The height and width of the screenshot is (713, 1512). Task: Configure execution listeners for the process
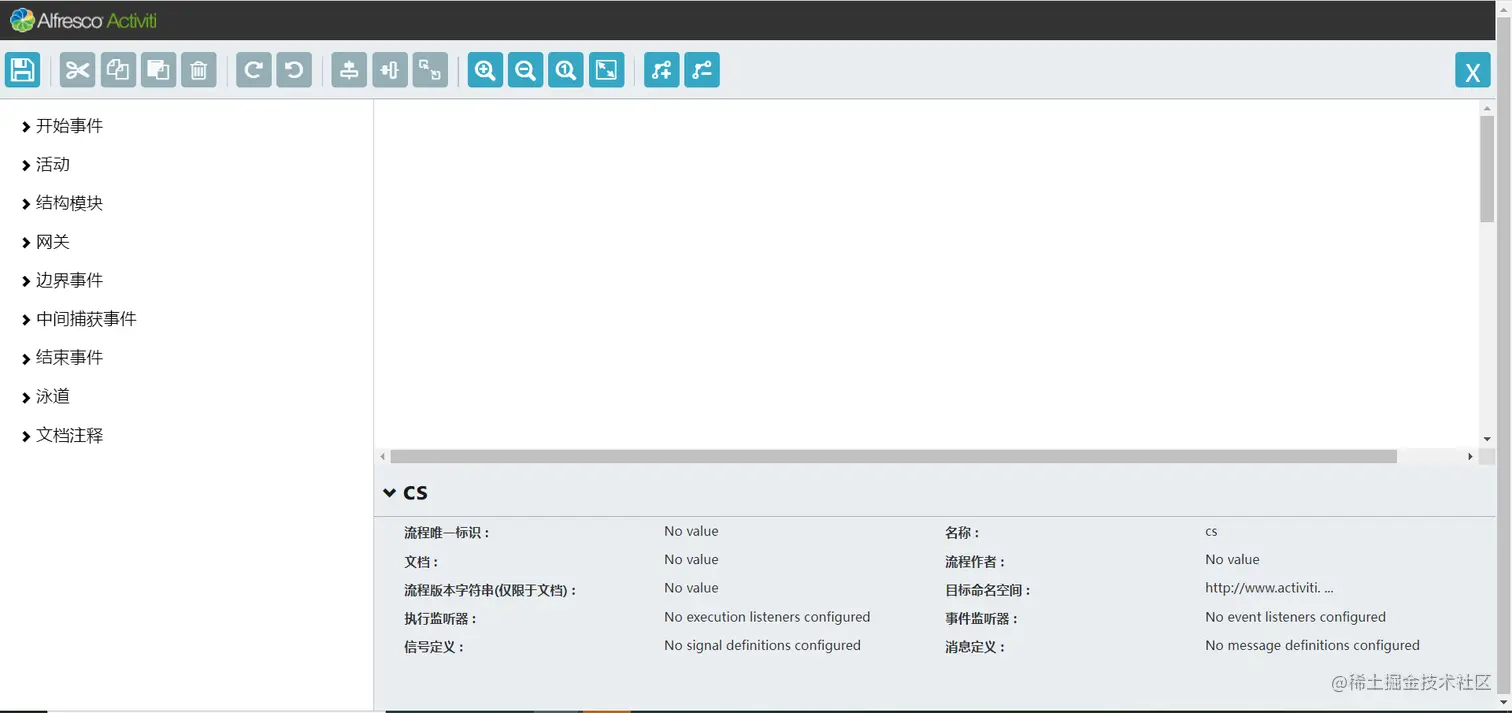point(766,617)
